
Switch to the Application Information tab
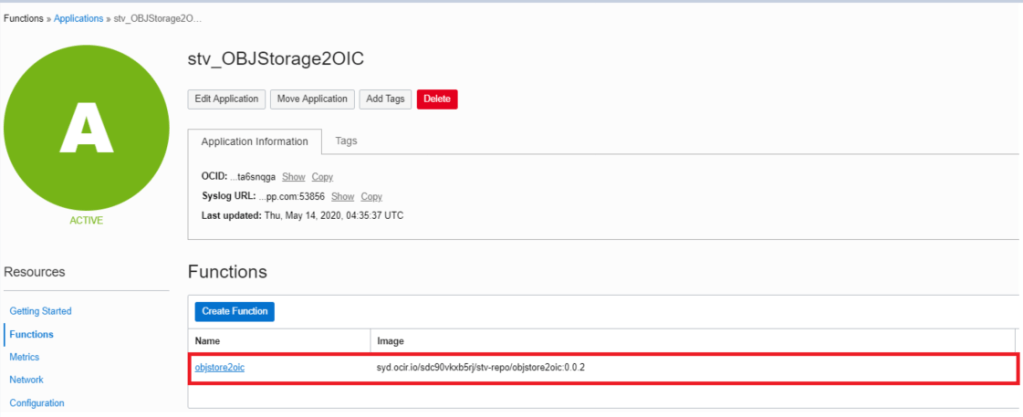point(254,142)
